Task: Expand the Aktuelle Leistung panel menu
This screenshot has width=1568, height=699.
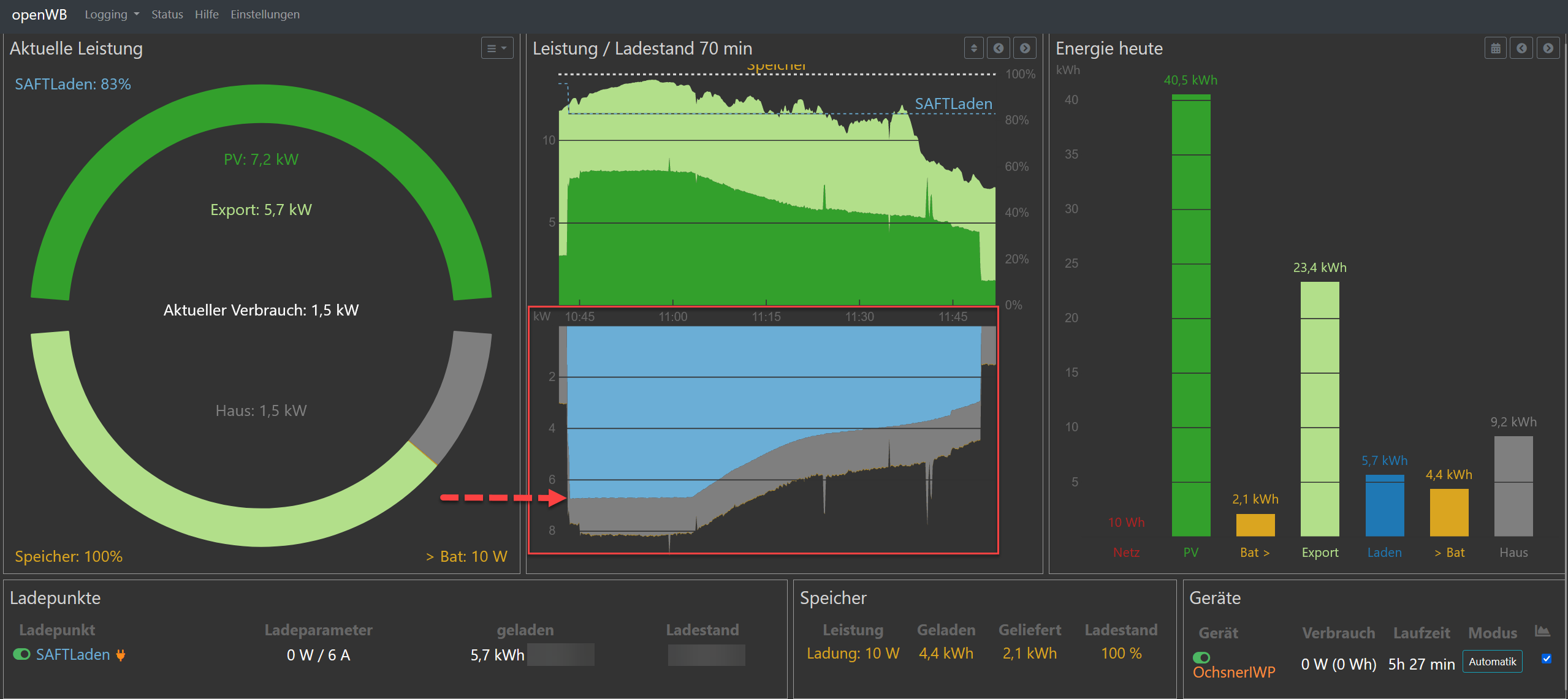Action: point(497,48)
